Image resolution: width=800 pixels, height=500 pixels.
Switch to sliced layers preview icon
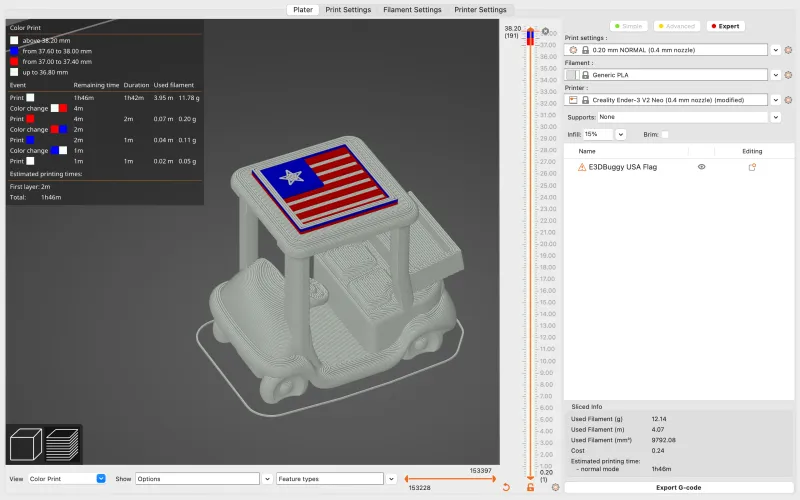click(62, 444)
